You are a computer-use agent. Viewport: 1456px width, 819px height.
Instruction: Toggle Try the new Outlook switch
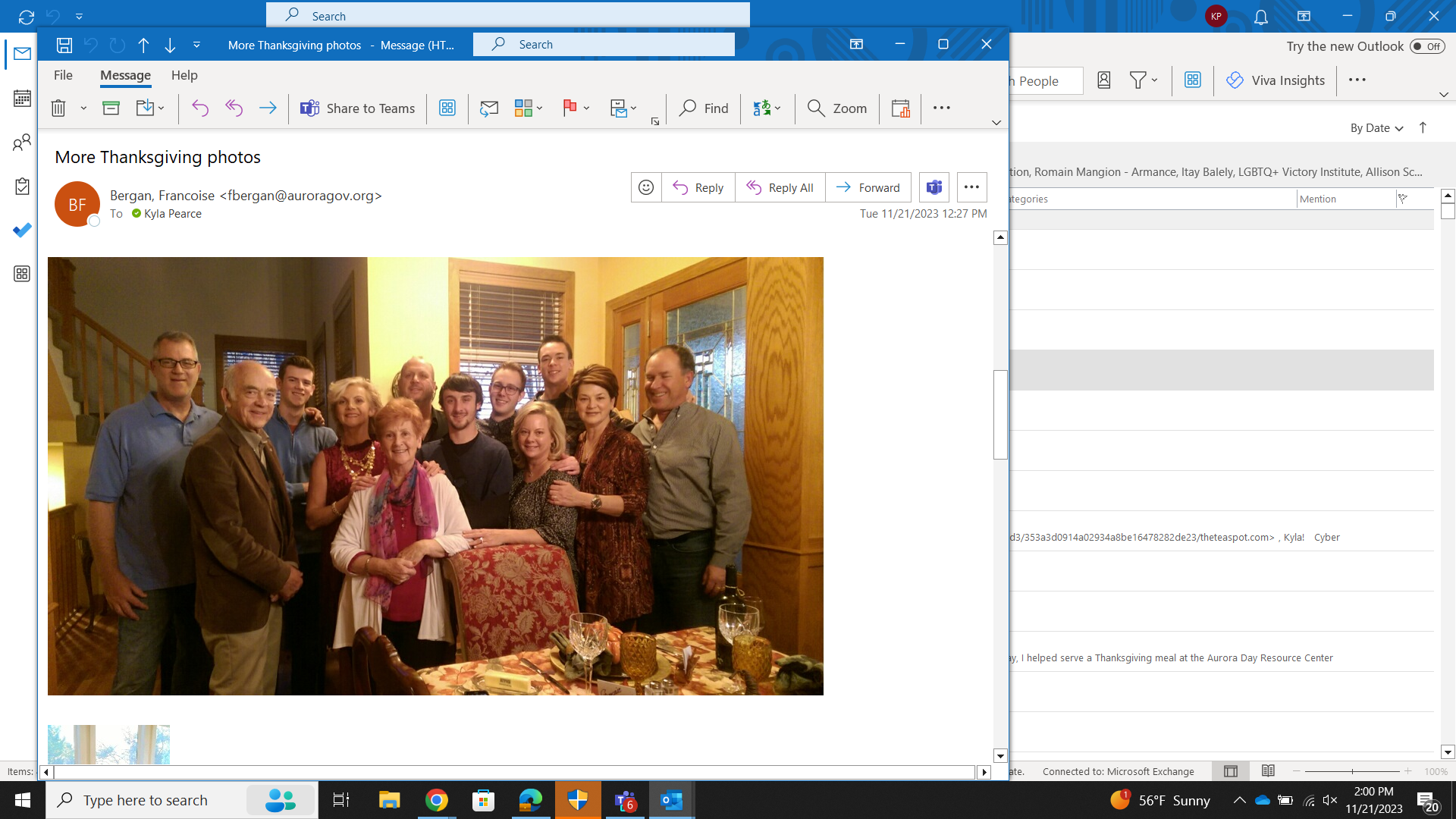[1426, 46]
